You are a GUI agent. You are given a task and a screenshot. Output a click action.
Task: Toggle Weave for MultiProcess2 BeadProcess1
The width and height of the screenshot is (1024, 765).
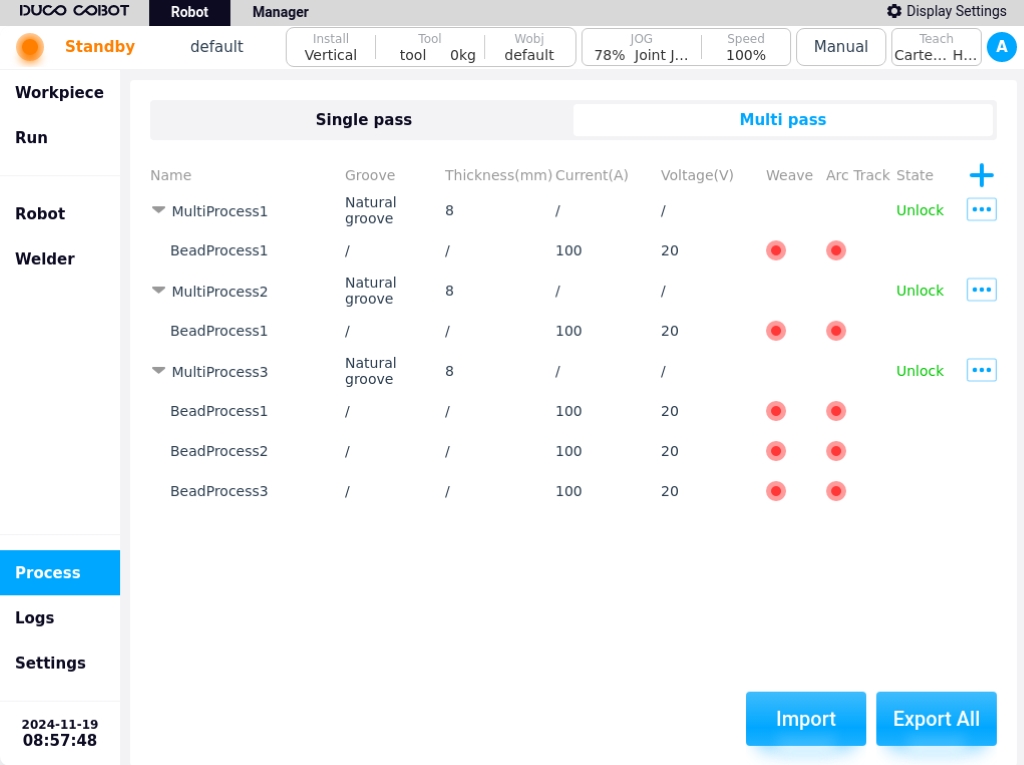[776, 331]
